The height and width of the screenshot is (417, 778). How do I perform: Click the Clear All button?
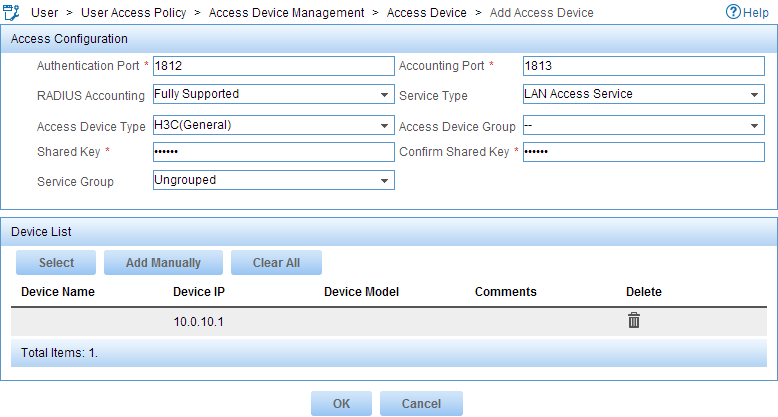[276, 263]
